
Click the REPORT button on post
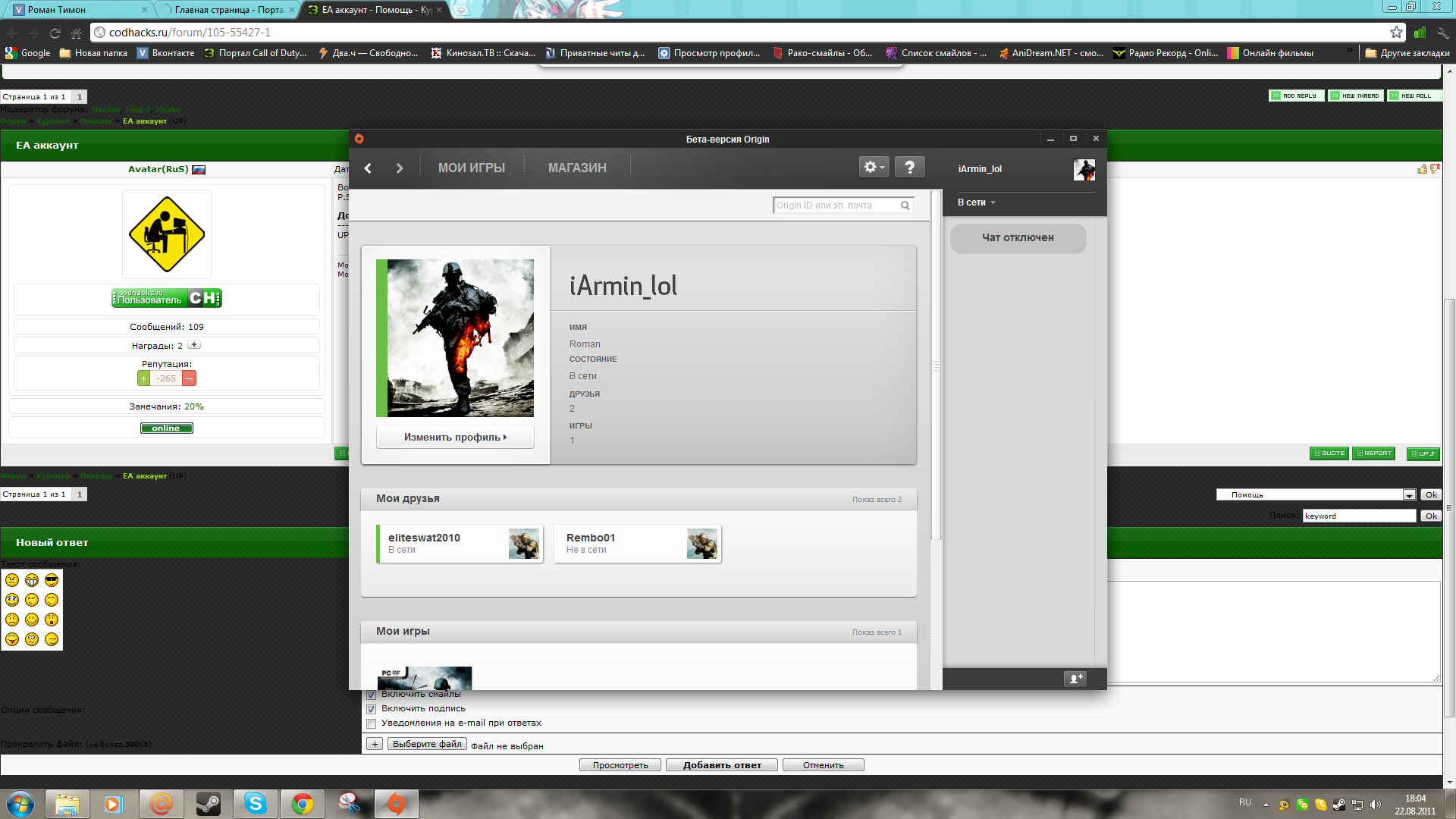(1373, 453)
